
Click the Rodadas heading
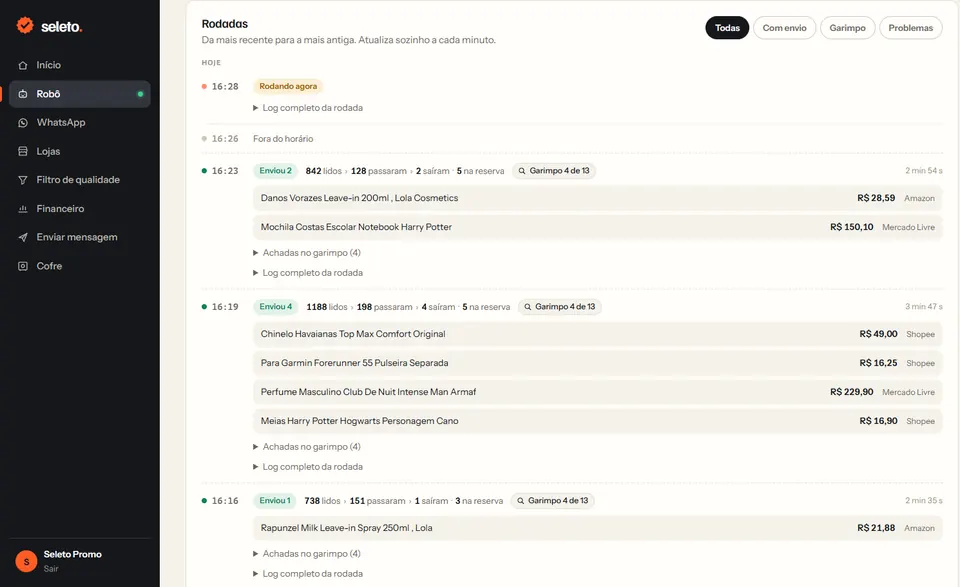point(225,24)
